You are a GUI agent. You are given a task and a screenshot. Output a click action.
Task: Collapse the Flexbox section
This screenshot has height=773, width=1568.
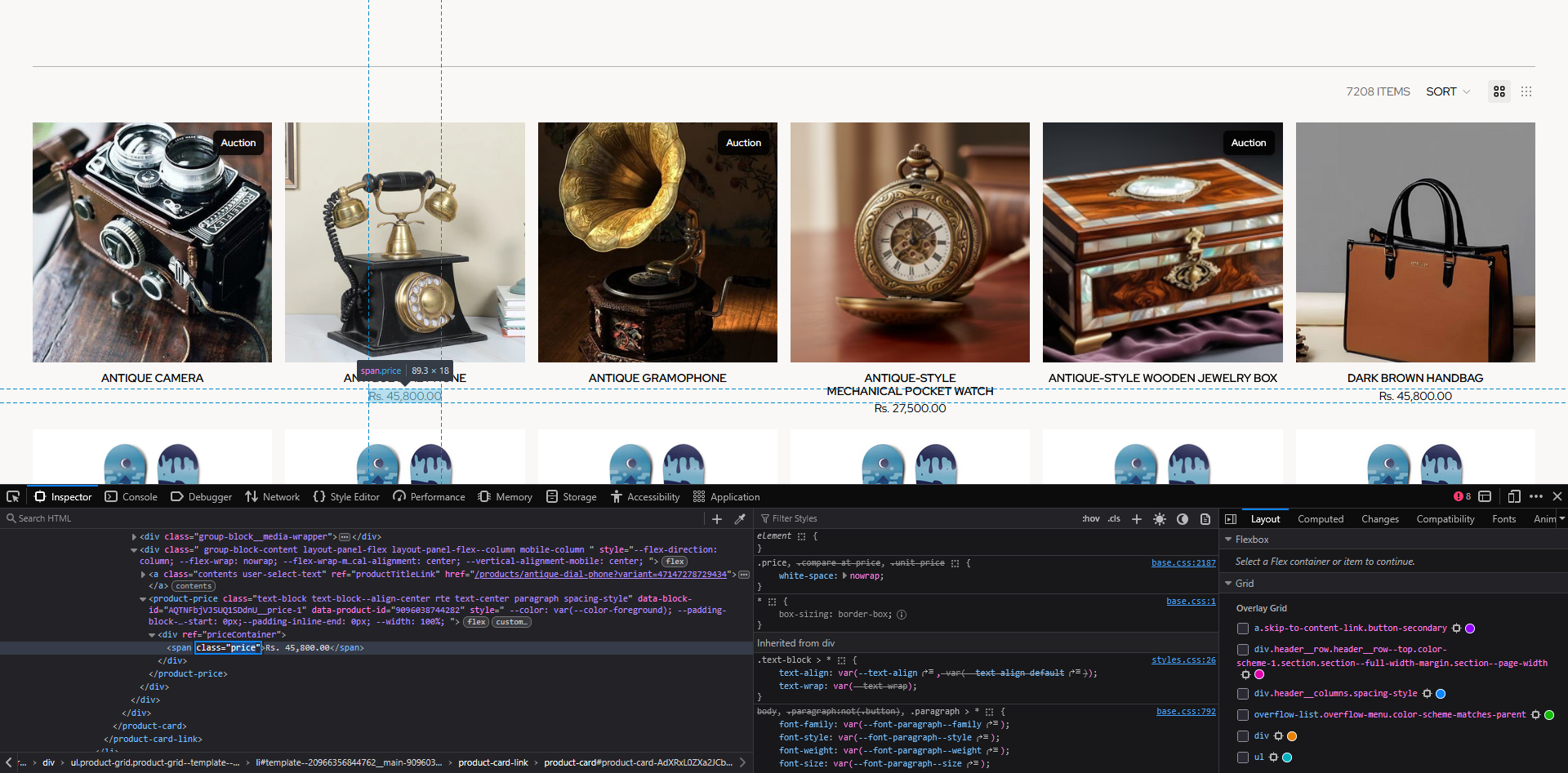(x=1228, y=540)
